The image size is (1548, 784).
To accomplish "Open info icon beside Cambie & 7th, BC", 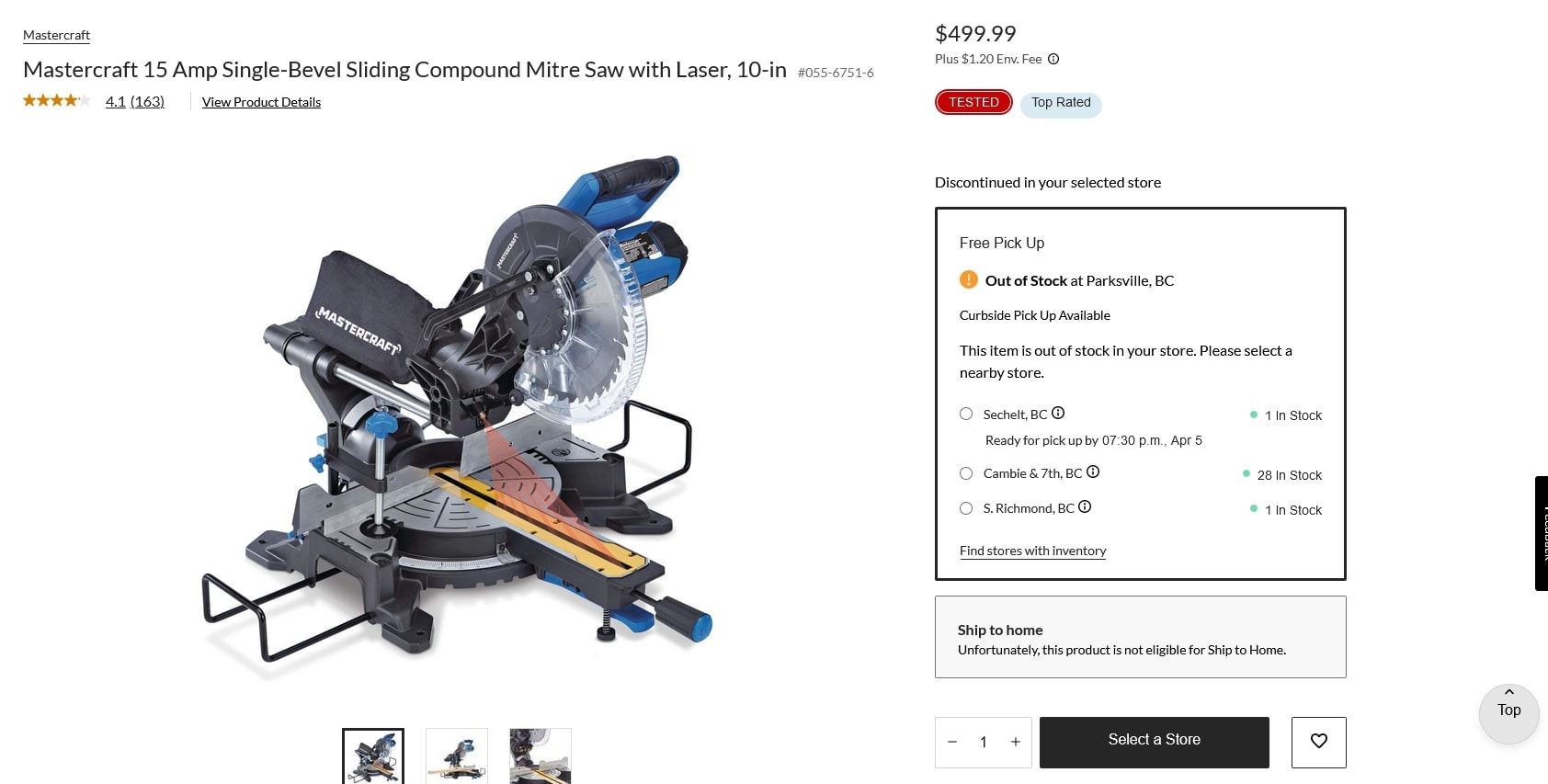I will click(x=1093, y=472).
